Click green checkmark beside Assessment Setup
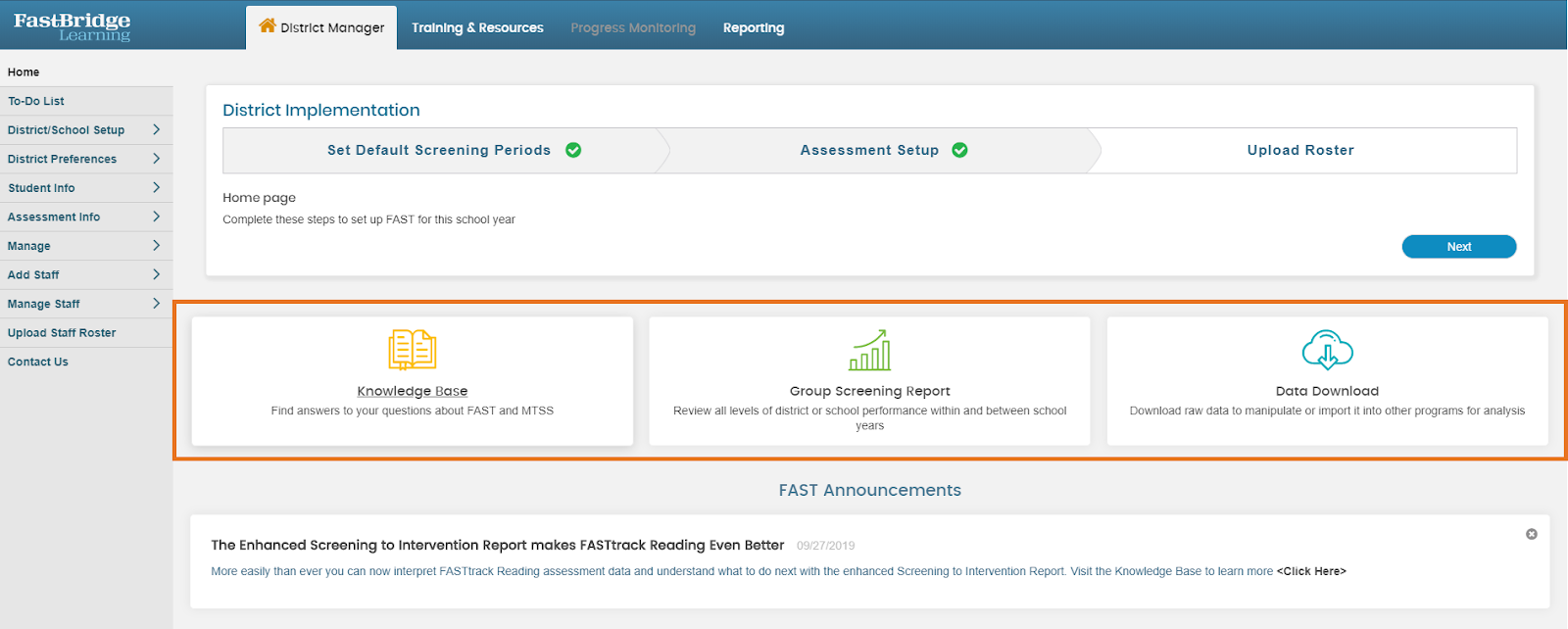Viewport: 1568px width, 629px height. 959,150
